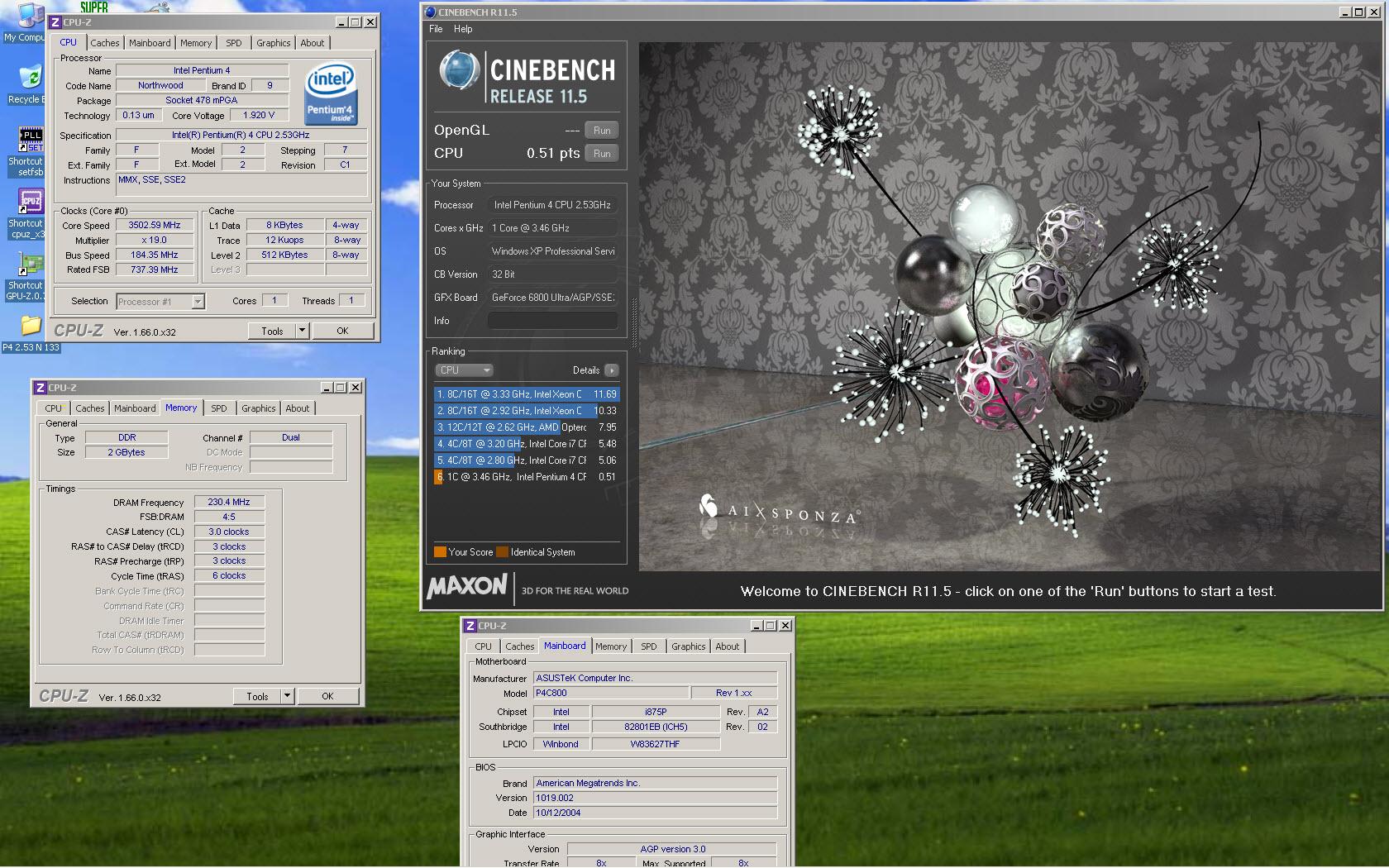
Task: Click the Cinebench title bar application icon
Action: 430,12
